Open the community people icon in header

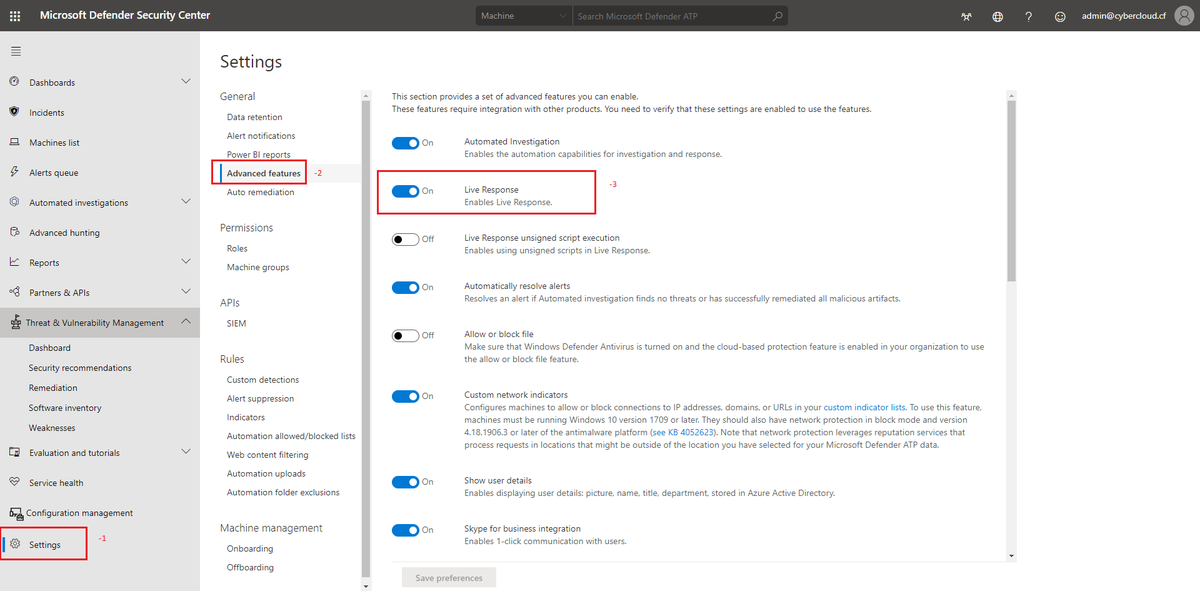966,17
